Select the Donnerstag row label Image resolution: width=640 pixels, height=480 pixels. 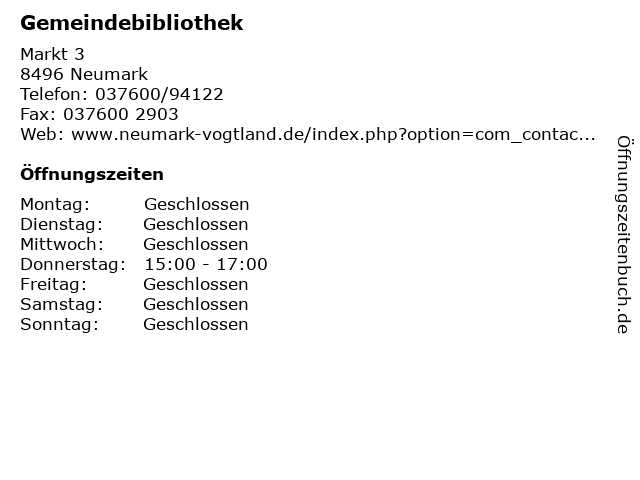pos(73,265)
